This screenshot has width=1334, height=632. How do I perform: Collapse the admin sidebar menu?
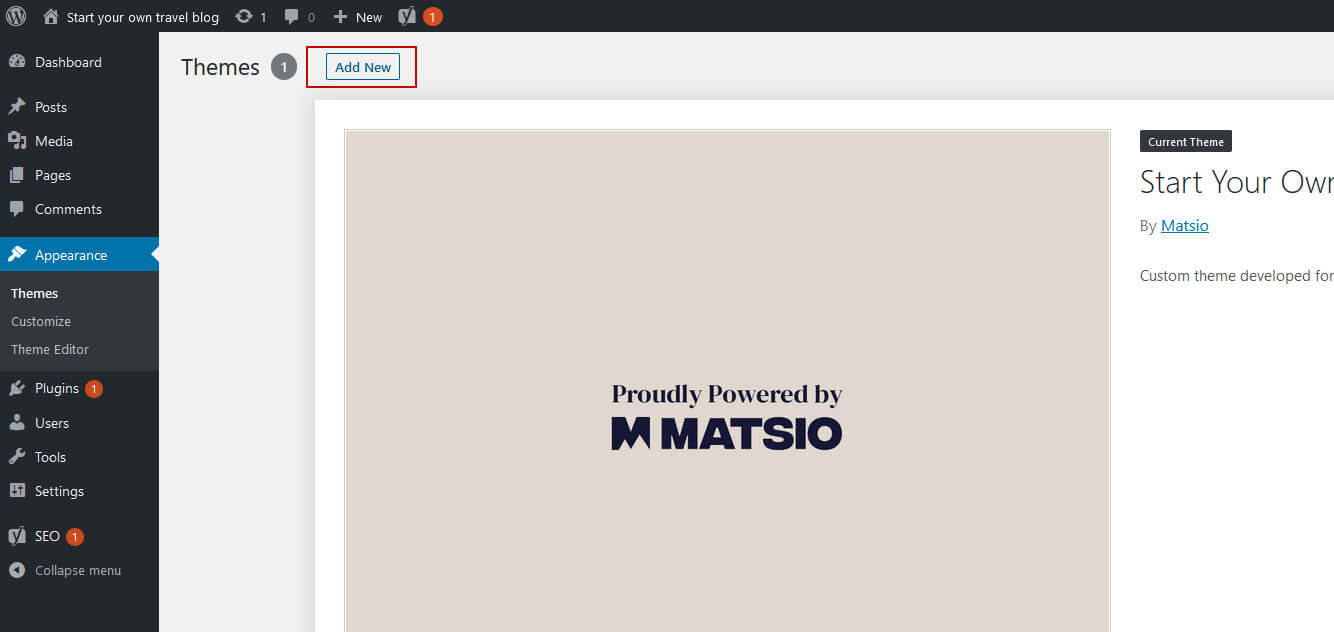coord(79,570)
